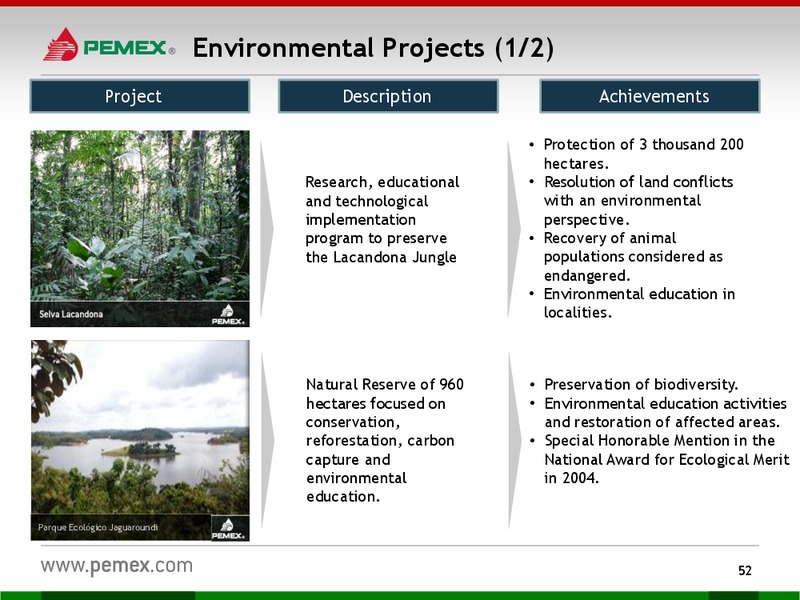Image resolution: width=800 pixels, height=600 pixels.
Task: Click bullet 'Special Honorable Mention in the National Award'
Action: 660,459
